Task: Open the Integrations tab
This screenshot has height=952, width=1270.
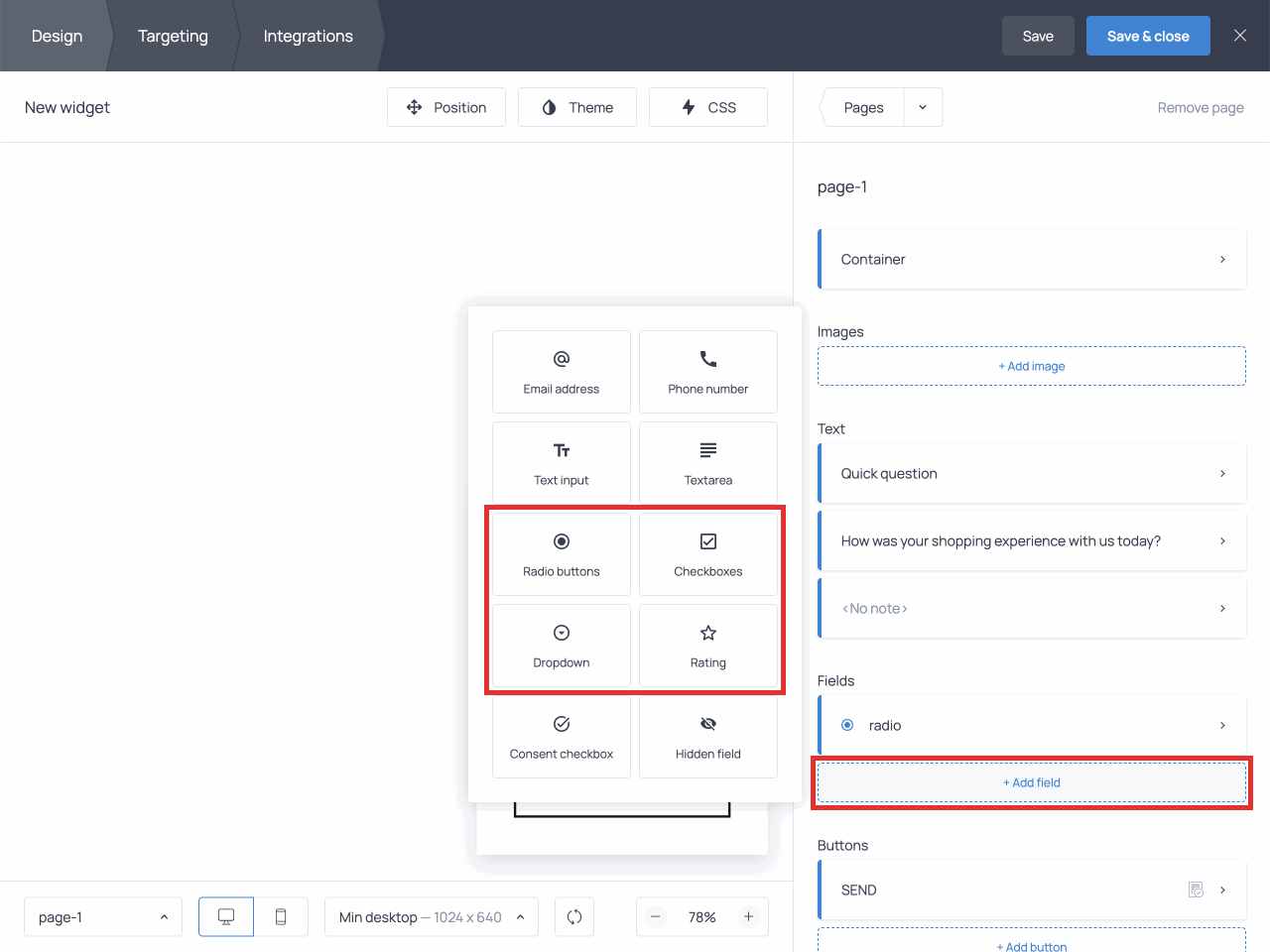Action: (308, 36)
